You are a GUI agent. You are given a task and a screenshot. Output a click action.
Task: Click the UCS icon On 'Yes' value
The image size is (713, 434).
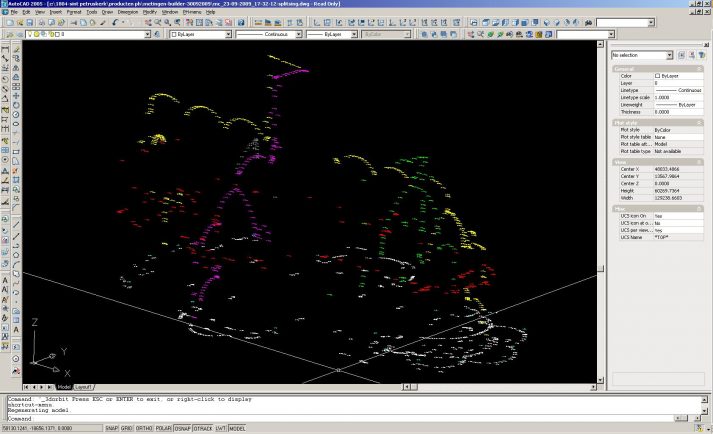678,216
